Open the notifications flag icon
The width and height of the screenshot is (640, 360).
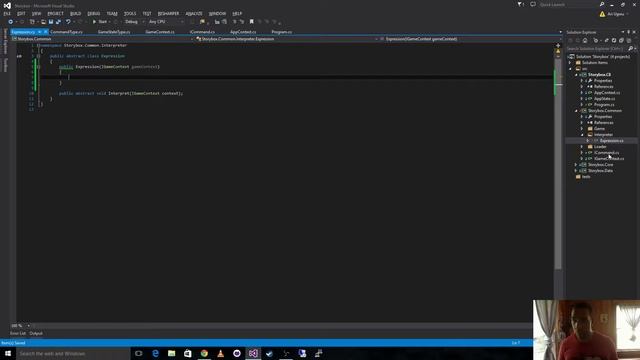(520, 4)
